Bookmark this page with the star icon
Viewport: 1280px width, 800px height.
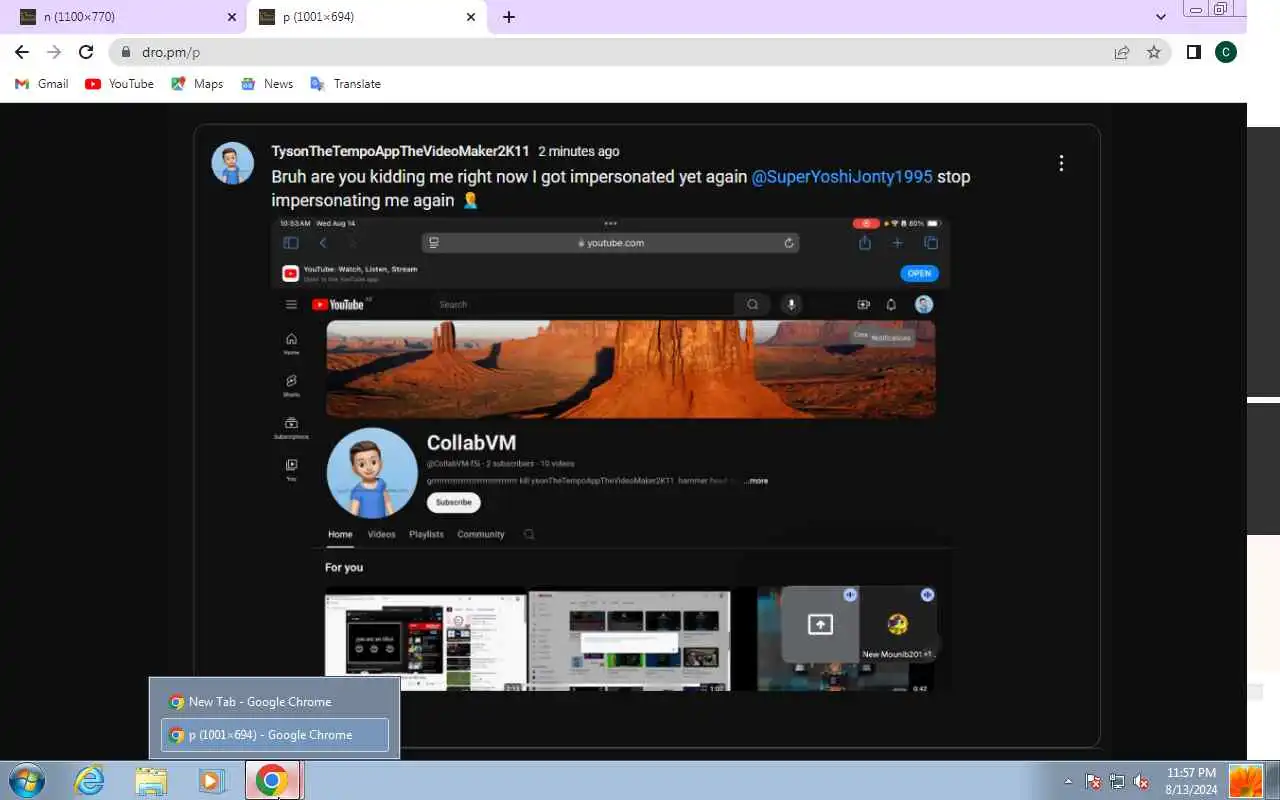click(1154, 52)
